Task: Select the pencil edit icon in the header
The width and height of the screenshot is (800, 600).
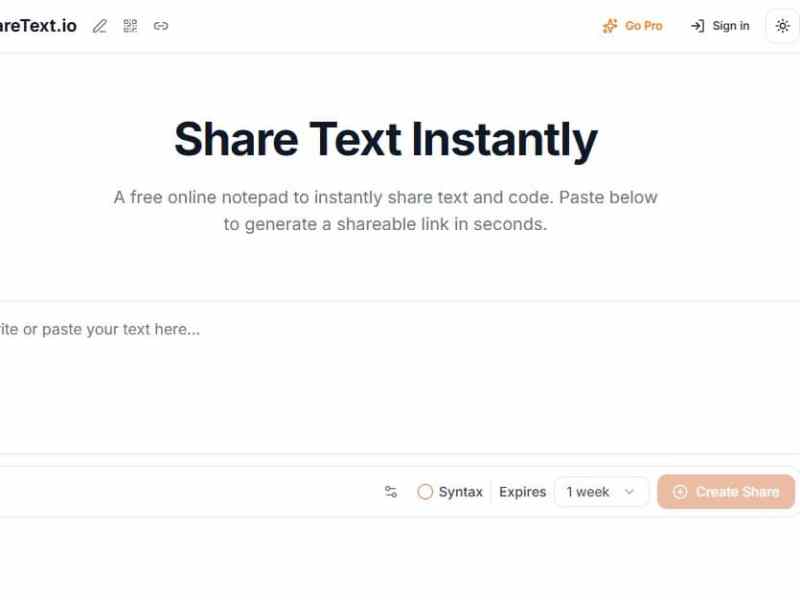Action: click(x=99, y=26)
